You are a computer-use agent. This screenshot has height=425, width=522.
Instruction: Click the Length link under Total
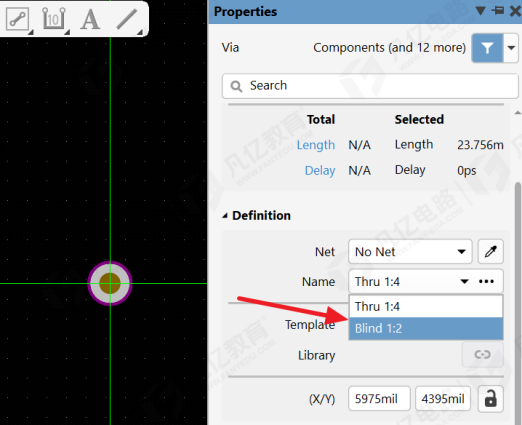(316, 145)
